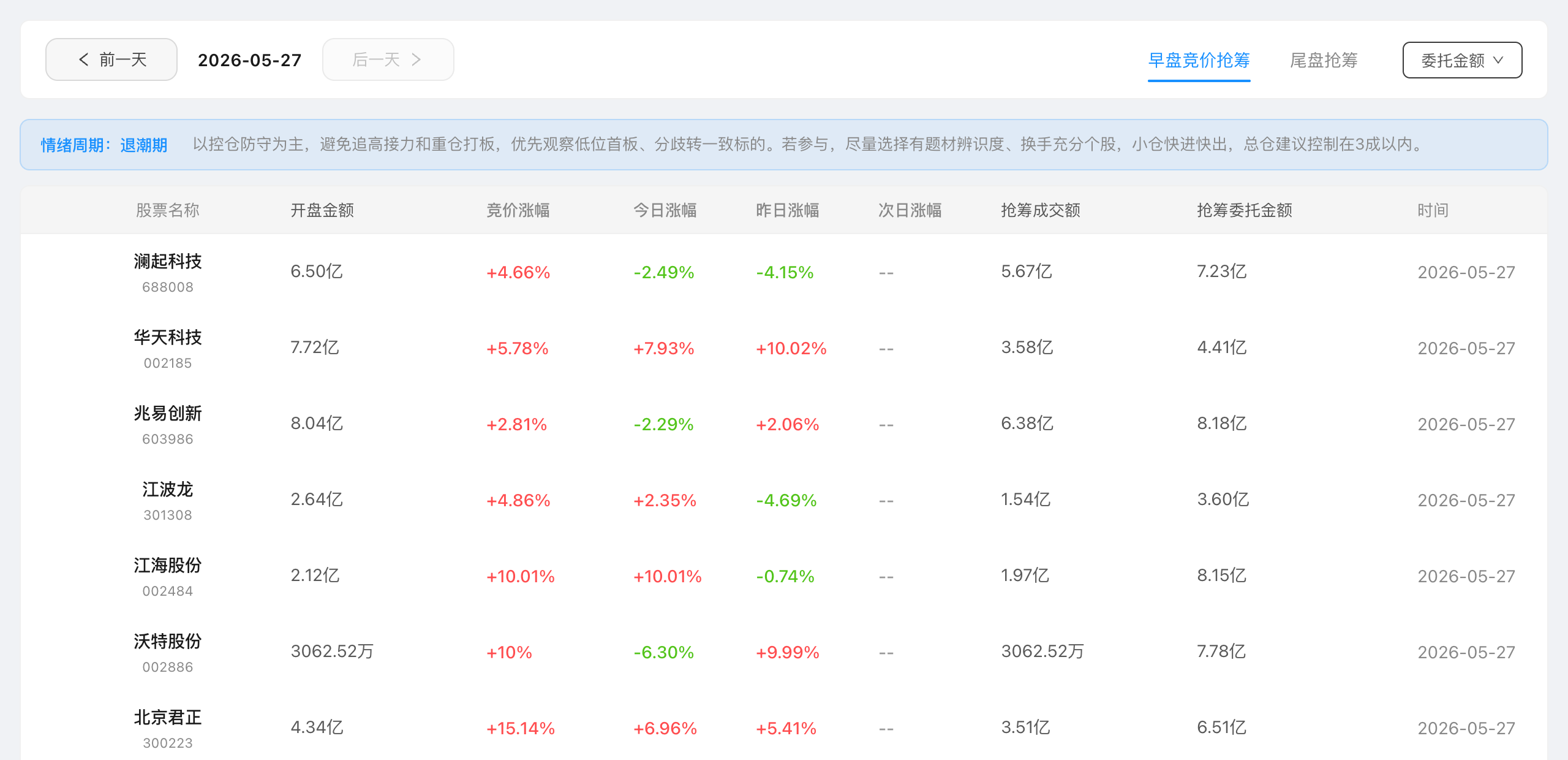Image resolution: width=1568 pixels, height=760 pixels.
Task: Click 华天科技 opening amount 7.72亿
Action: click(x=315, y=348)
